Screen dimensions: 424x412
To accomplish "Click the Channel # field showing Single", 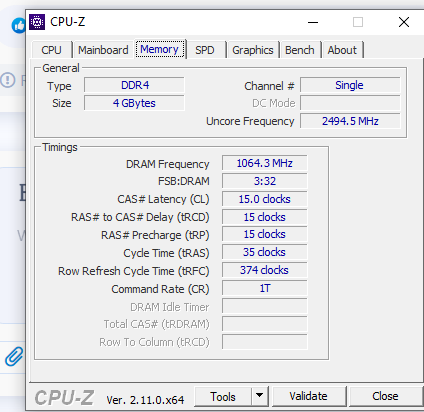I will pyautogui.click(x=350, y=85).
